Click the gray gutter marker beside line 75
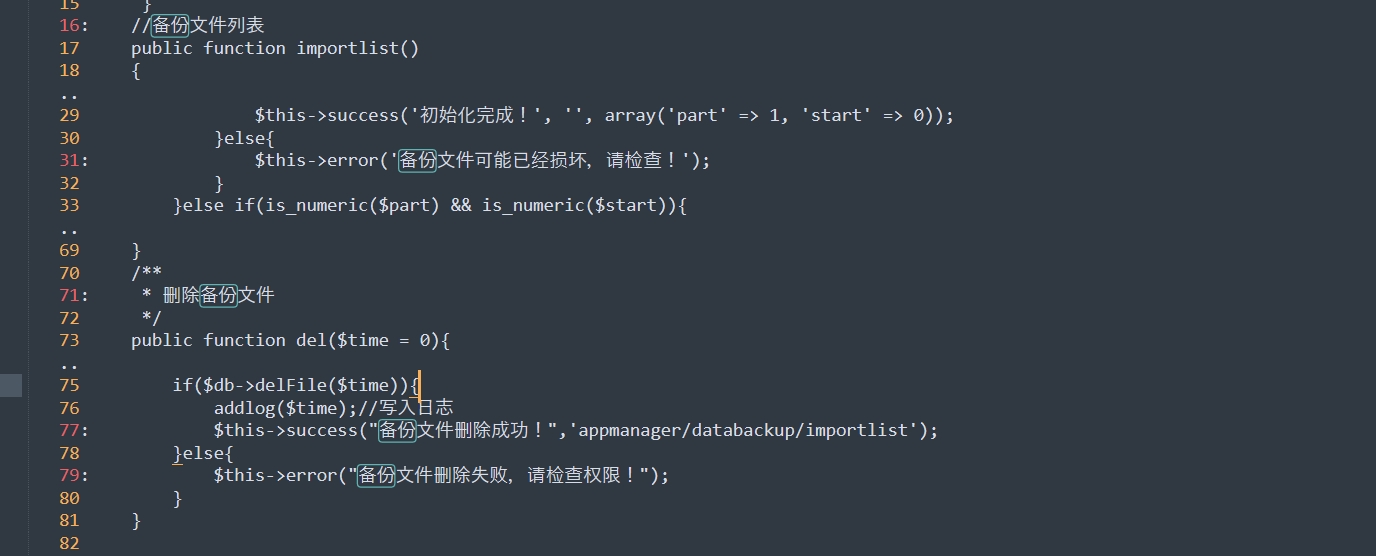The height and width of the screenshot is (556, 1376). 11,385
